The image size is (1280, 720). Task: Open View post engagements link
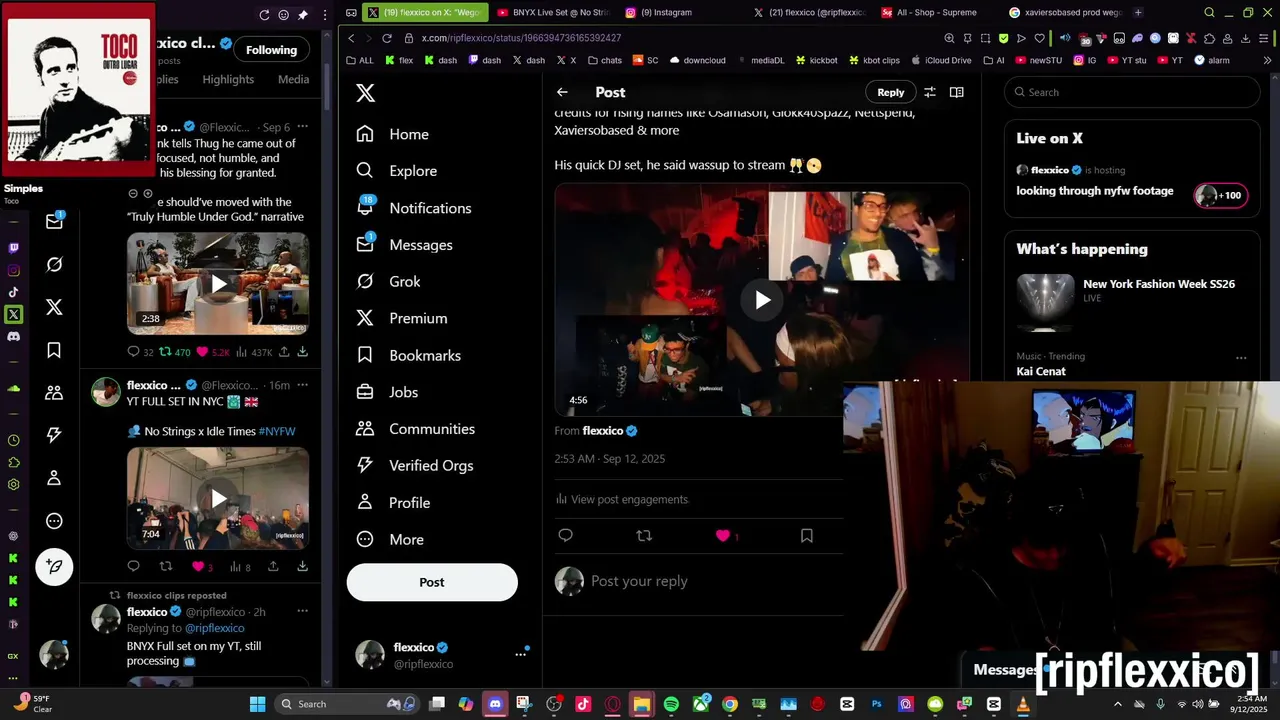click(x=621, y=499)
